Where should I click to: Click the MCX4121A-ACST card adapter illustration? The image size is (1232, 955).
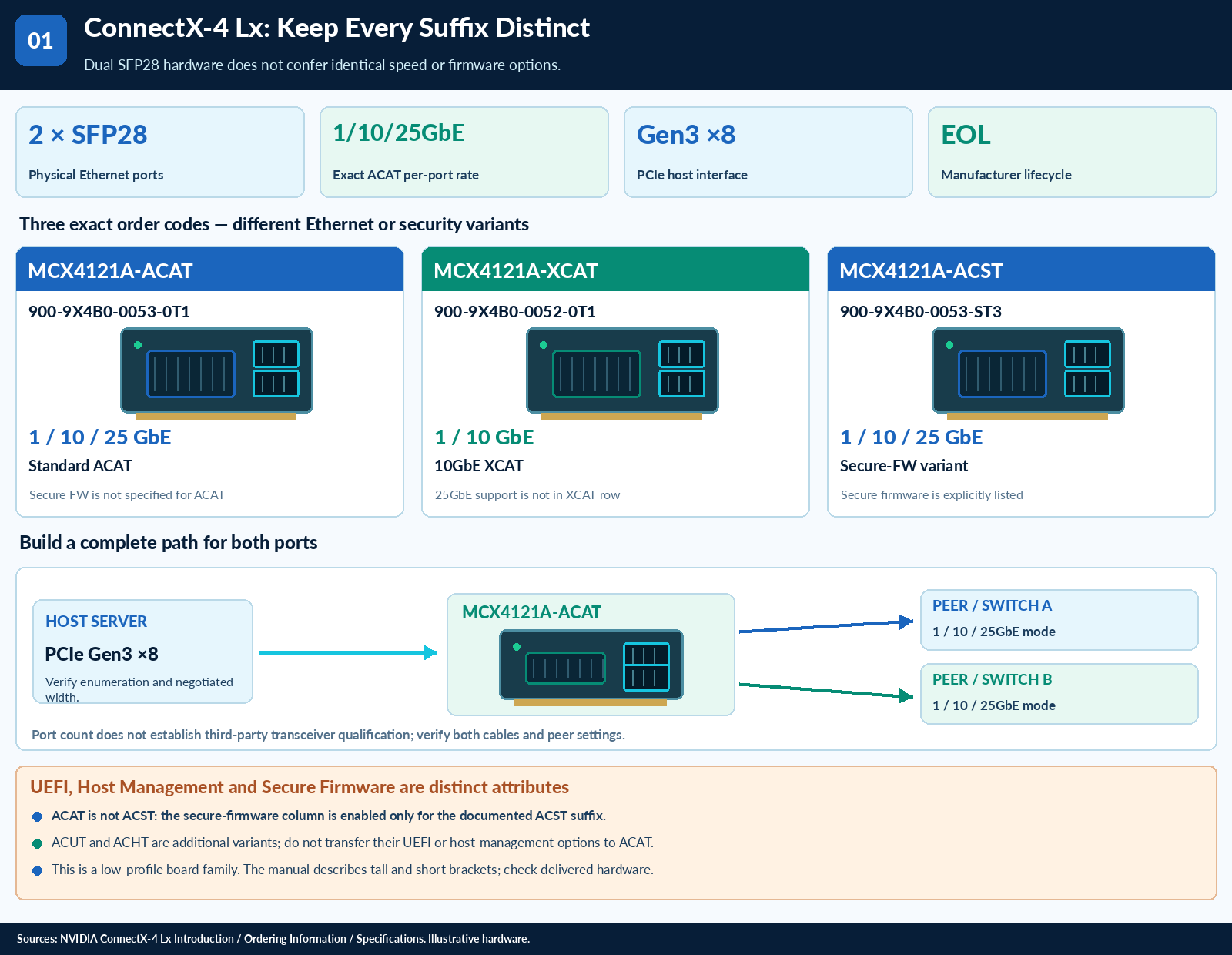(1028, 374)
